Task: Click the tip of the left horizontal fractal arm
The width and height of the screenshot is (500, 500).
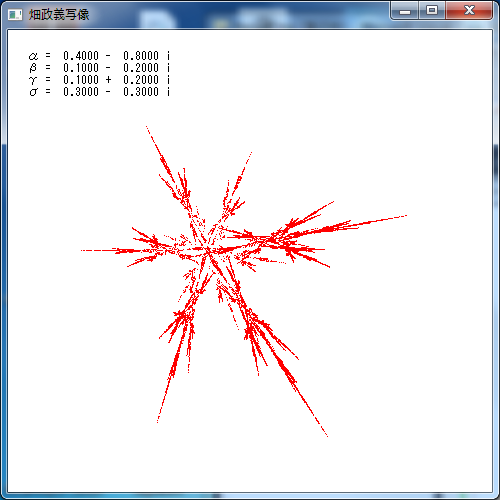Action: pos(82,250)
